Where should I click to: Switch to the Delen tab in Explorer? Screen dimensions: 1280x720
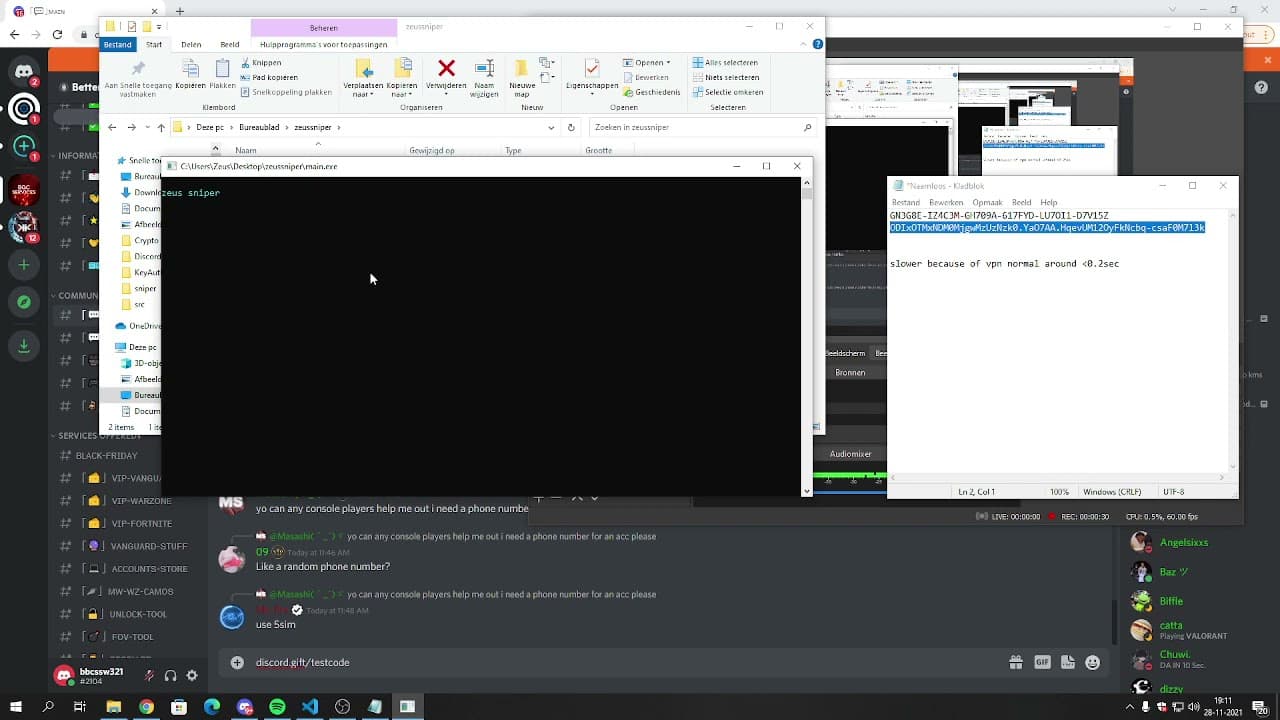click(191, 44)
